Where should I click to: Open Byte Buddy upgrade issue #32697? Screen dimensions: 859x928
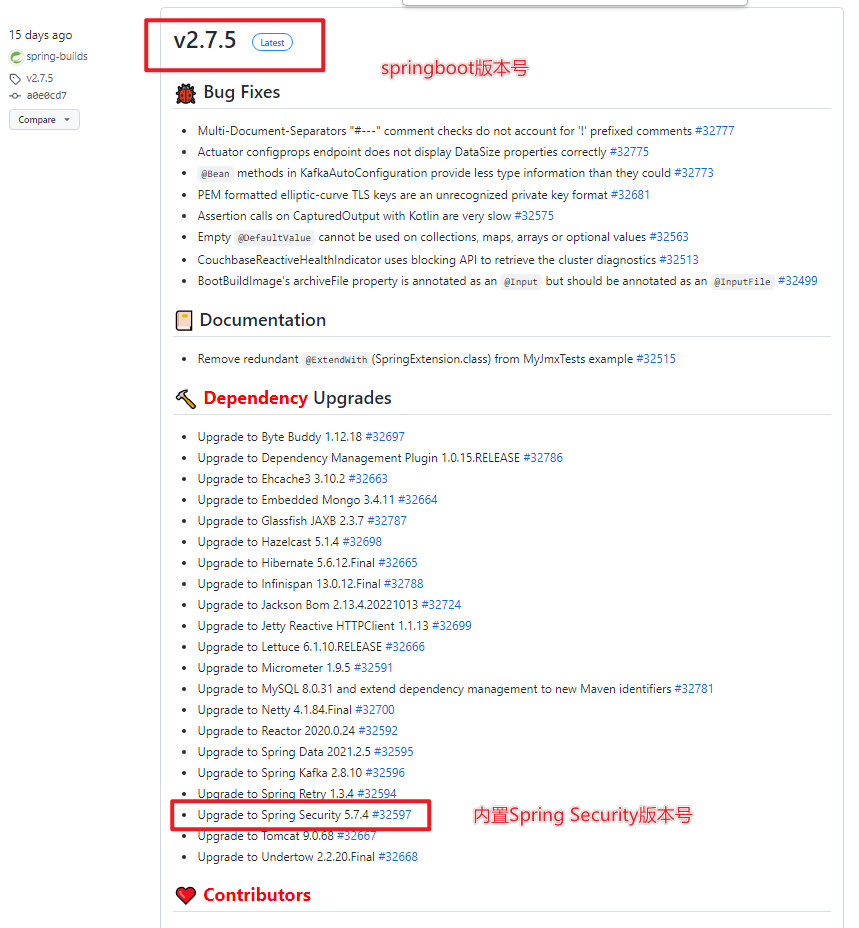pos(385,437)
